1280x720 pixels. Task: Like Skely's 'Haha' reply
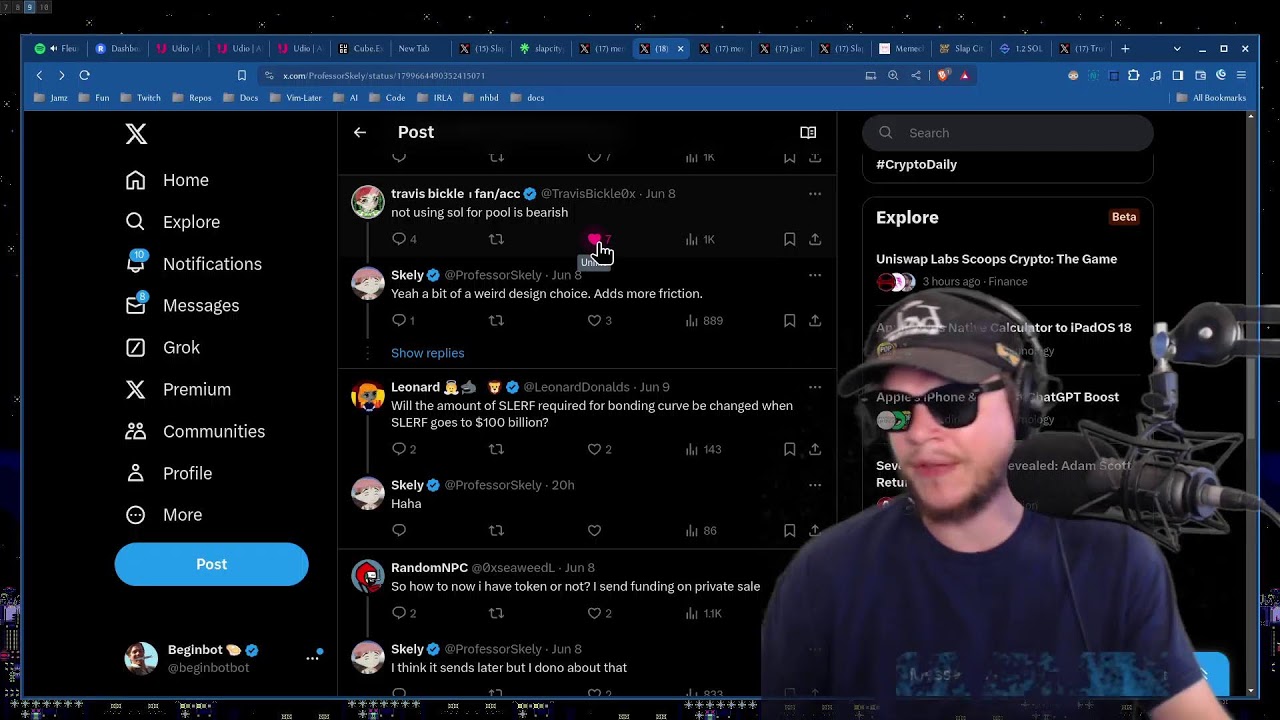pyautogui.click(x=594, y=530)
